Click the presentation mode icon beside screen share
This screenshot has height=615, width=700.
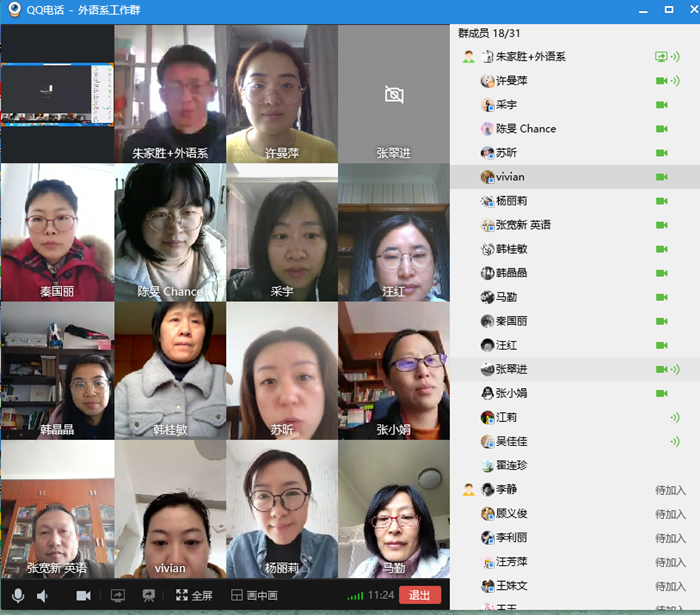(148, 595)
